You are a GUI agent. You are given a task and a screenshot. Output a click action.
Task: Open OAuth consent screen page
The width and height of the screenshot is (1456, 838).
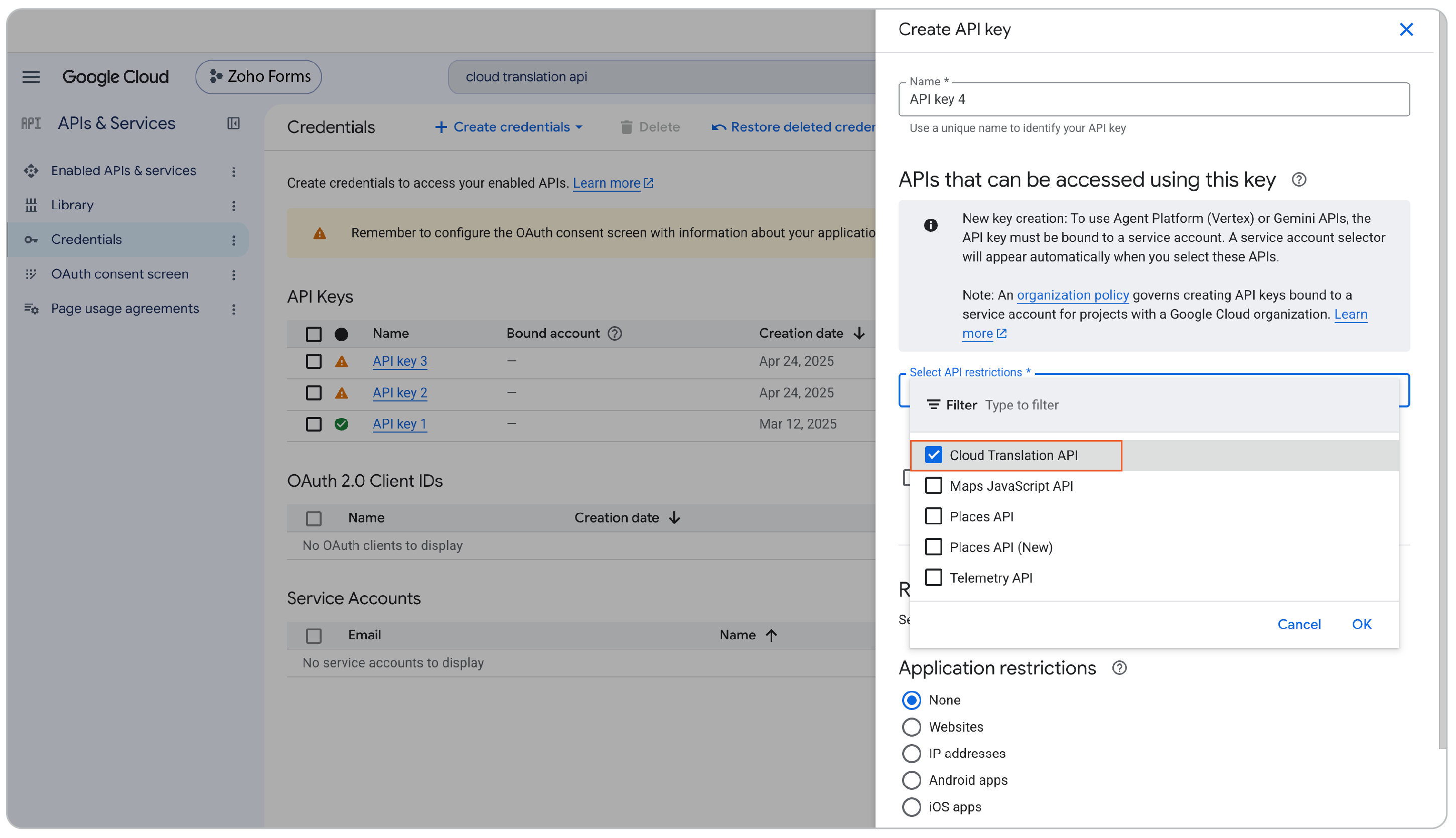coord(120,274)
